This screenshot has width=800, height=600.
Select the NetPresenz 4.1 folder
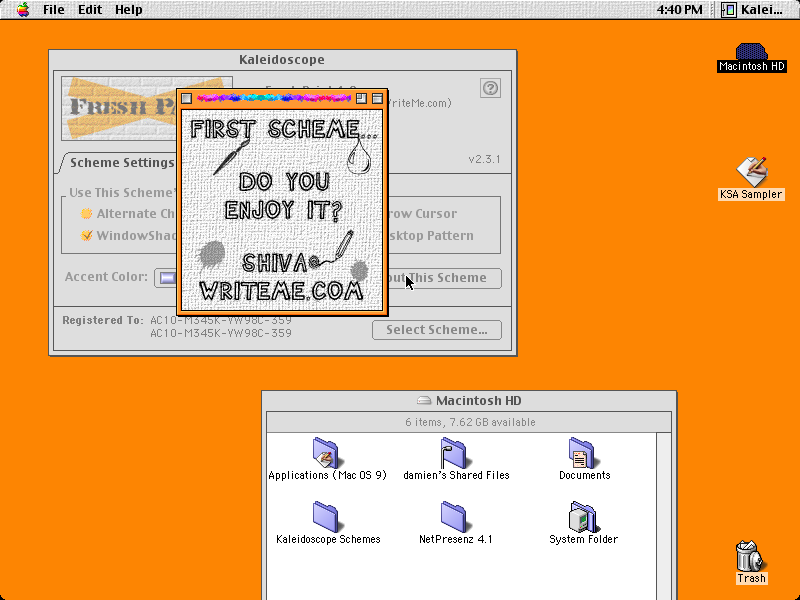pos(453,517)
